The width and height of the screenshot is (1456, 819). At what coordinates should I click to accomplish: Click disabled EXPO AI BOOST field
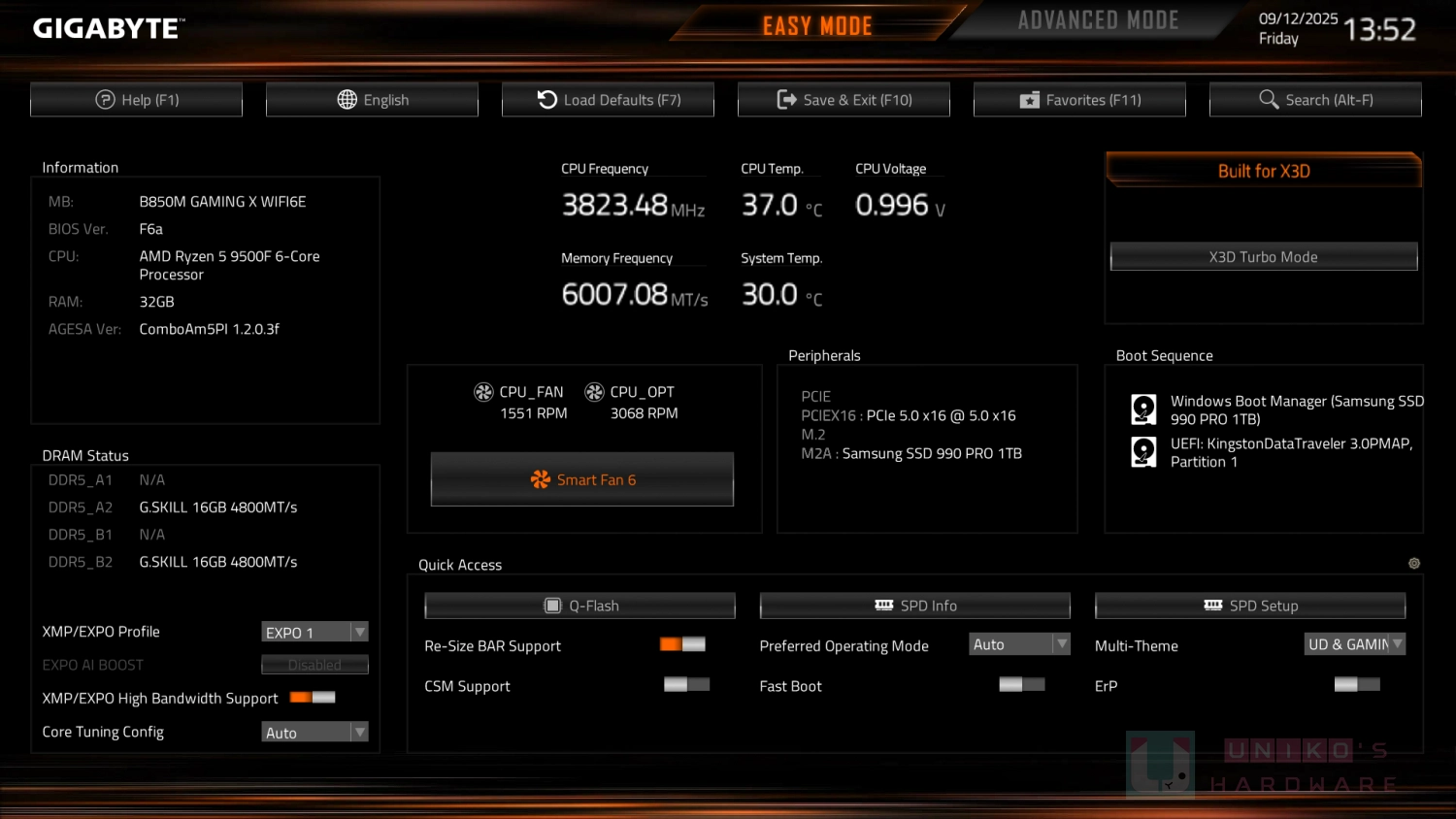[314, 665]
